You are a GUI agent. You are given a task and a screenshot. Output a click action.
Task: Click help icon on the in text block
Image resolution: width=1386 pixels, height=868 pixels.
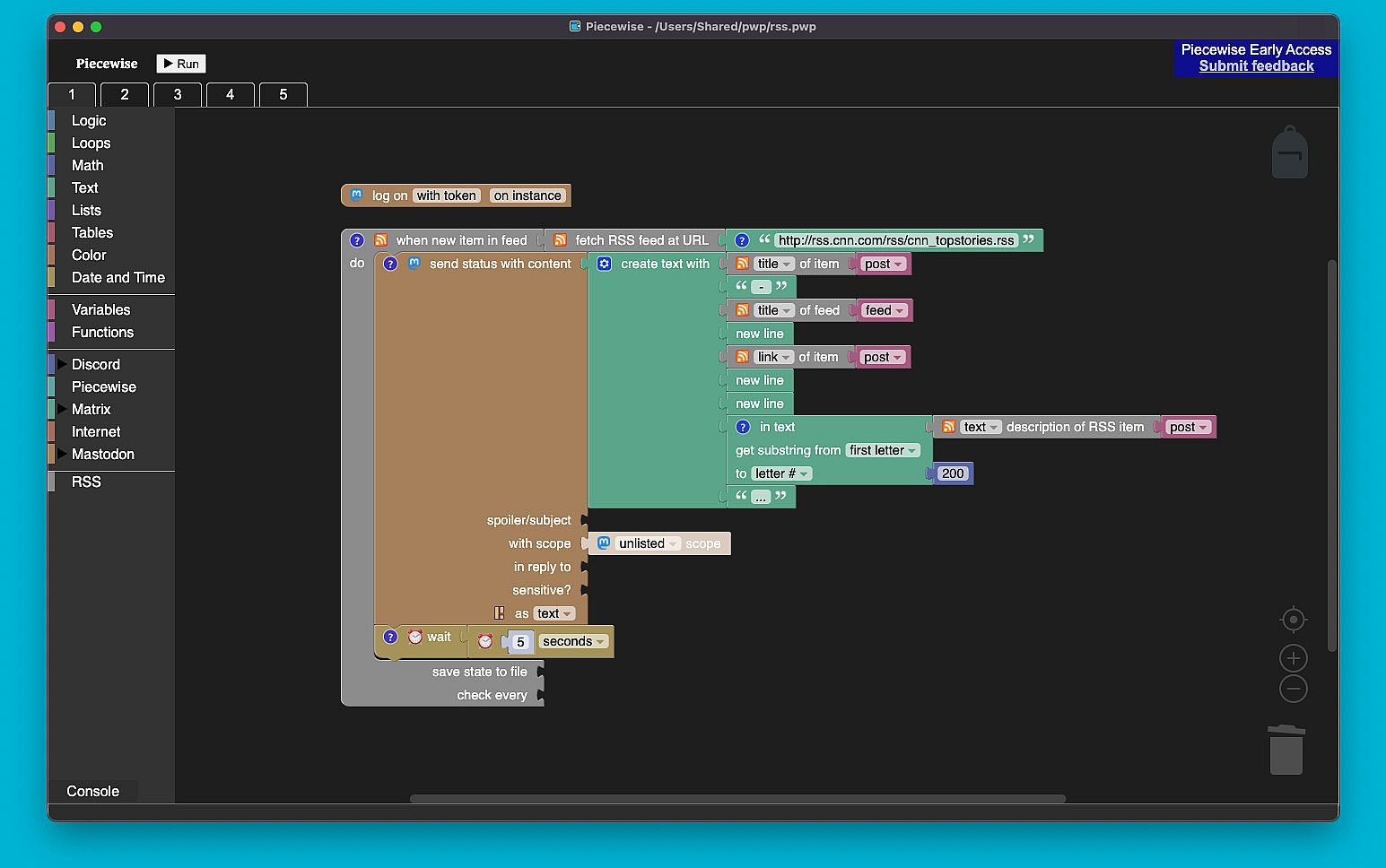(742, 427)
